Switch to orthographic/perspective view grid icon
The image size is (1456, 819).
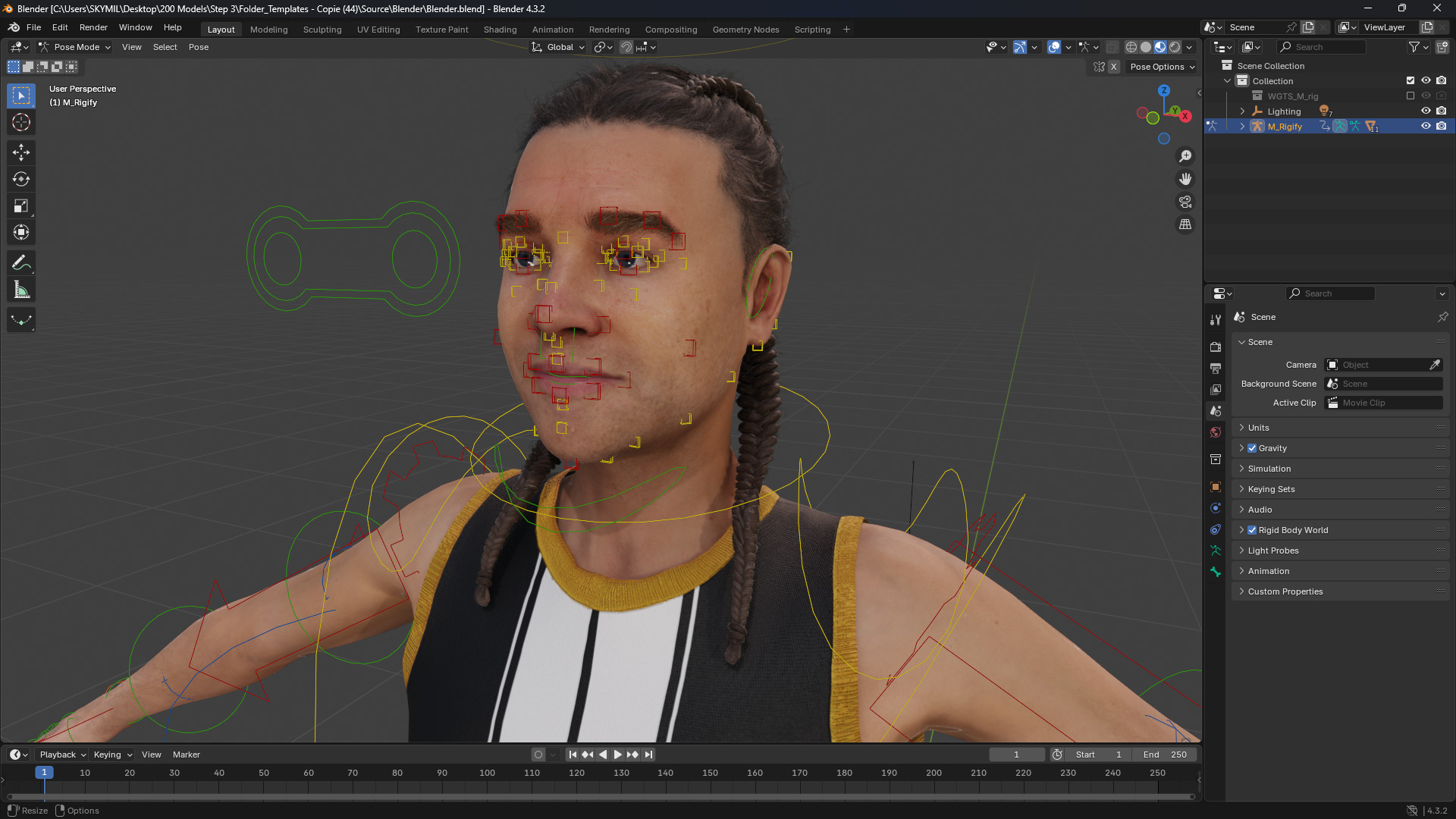click(1185, 224)
